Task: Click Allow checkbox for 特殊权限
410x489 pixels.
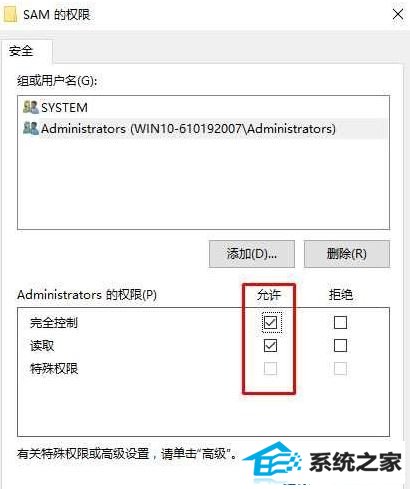Action: (x=270, y=369)
